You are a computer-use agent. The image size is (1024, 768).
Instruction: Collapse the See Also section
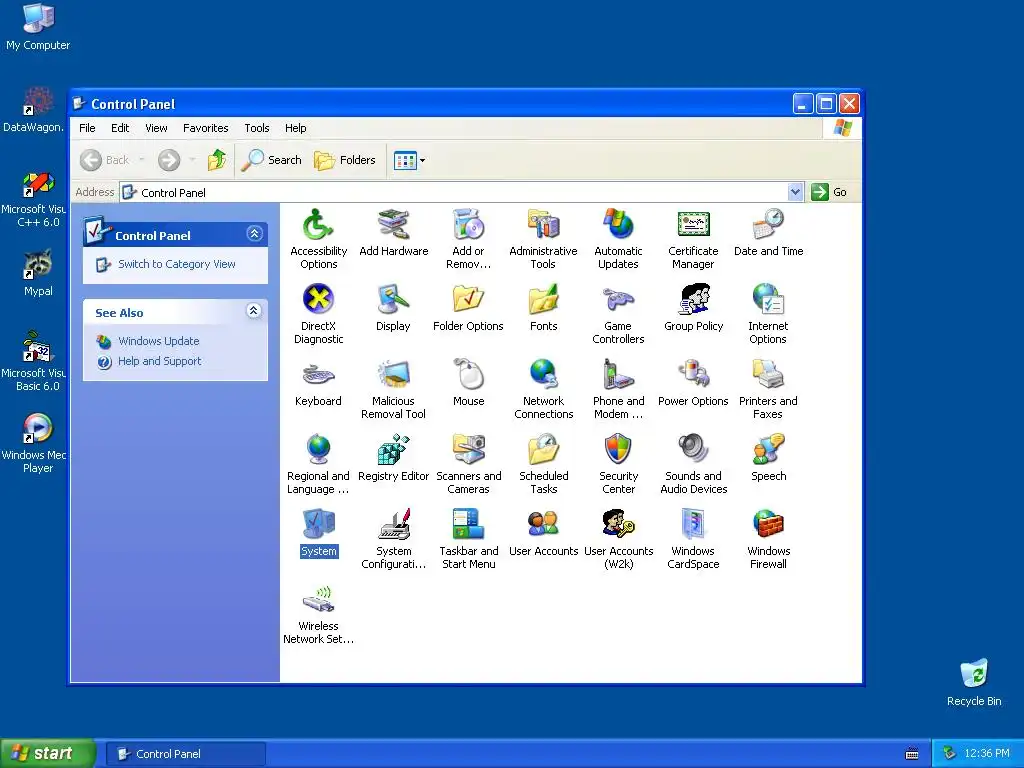pos(254,311)
